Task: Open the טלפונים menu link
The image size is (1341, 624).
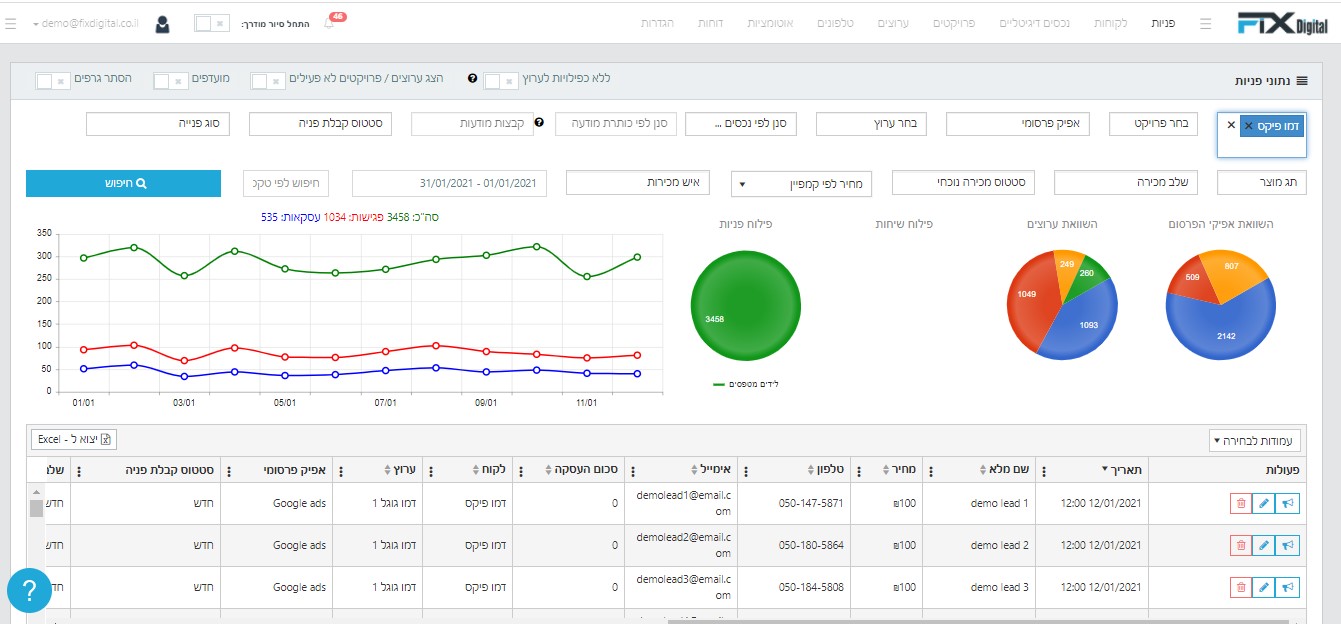Action: [x=836, y=23]
